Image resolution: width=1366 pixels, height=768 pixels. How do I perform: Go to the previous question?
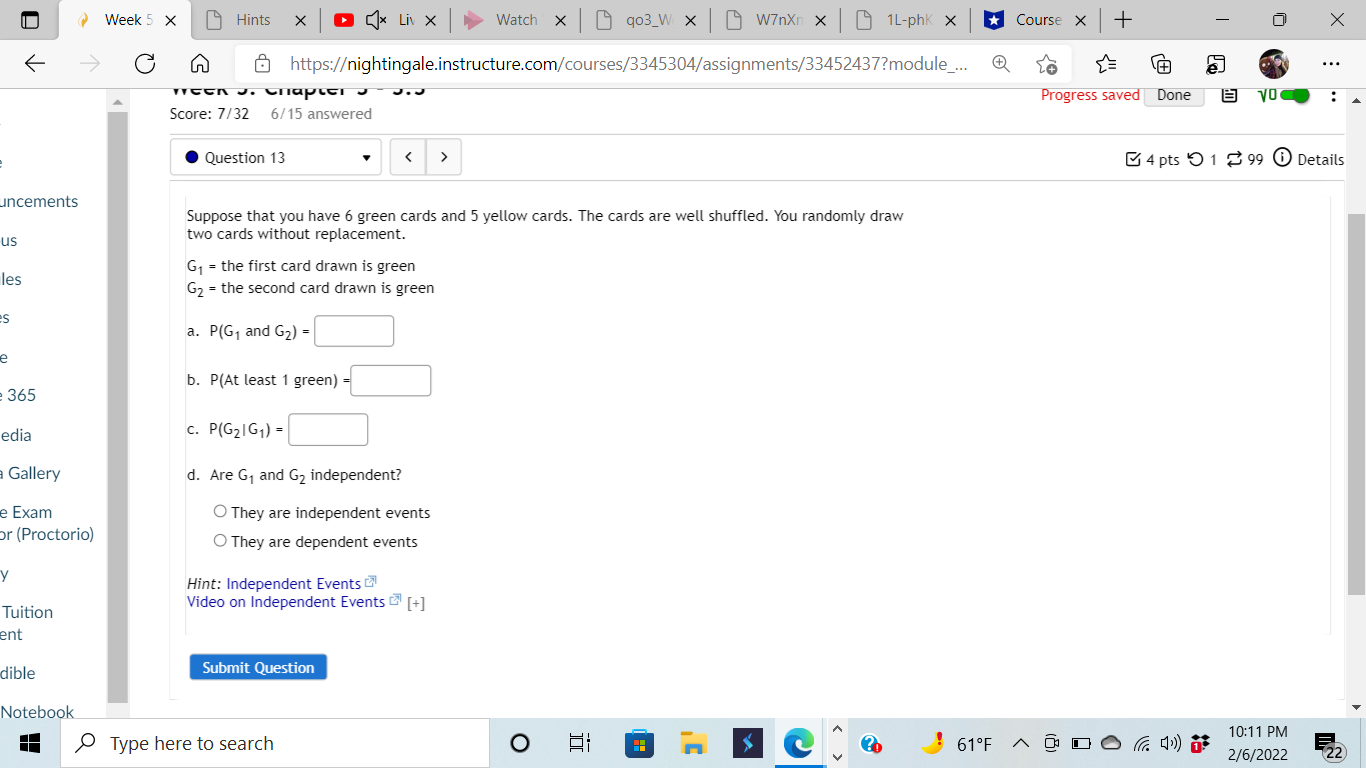point(408,157)
